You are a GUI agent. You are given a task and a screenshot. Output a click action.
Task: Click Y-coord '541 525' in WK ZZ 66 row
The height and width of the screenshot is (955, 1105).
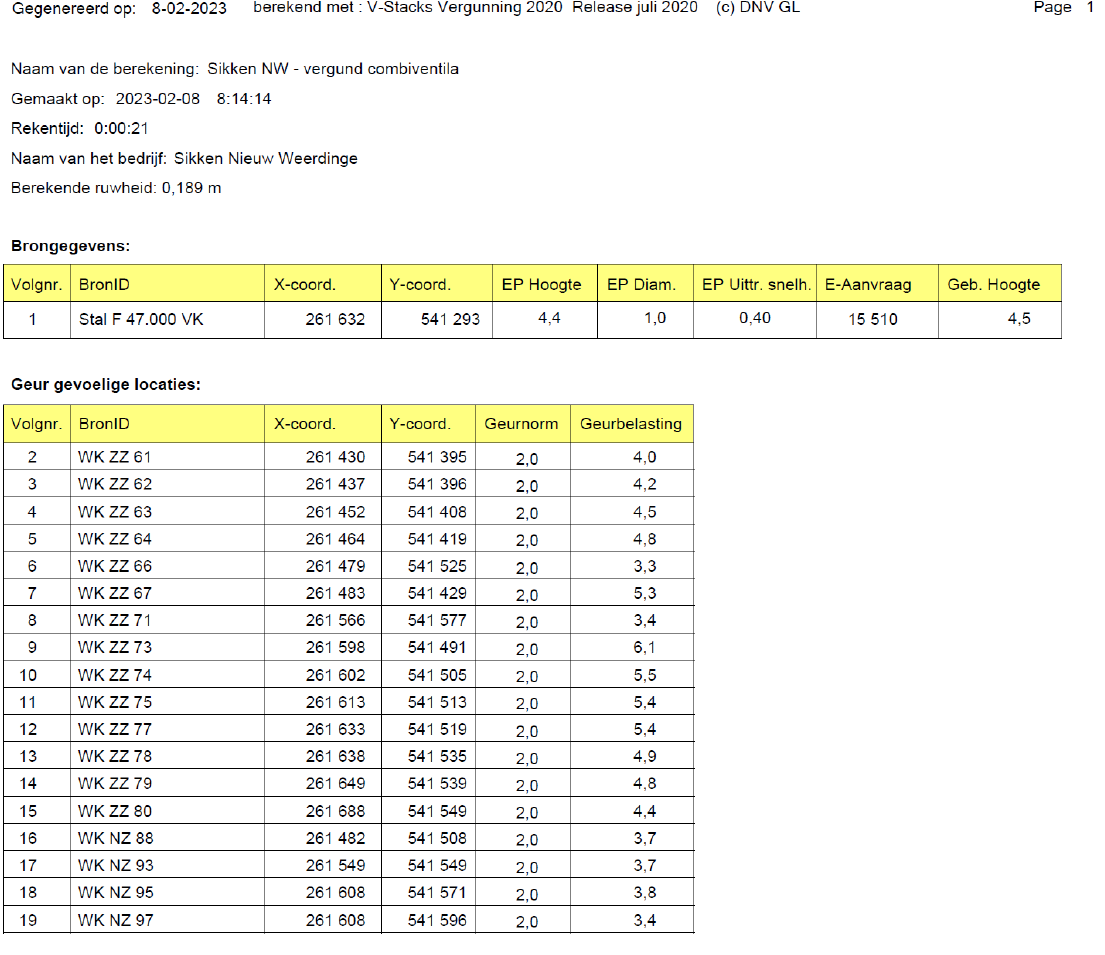[437, 566]
